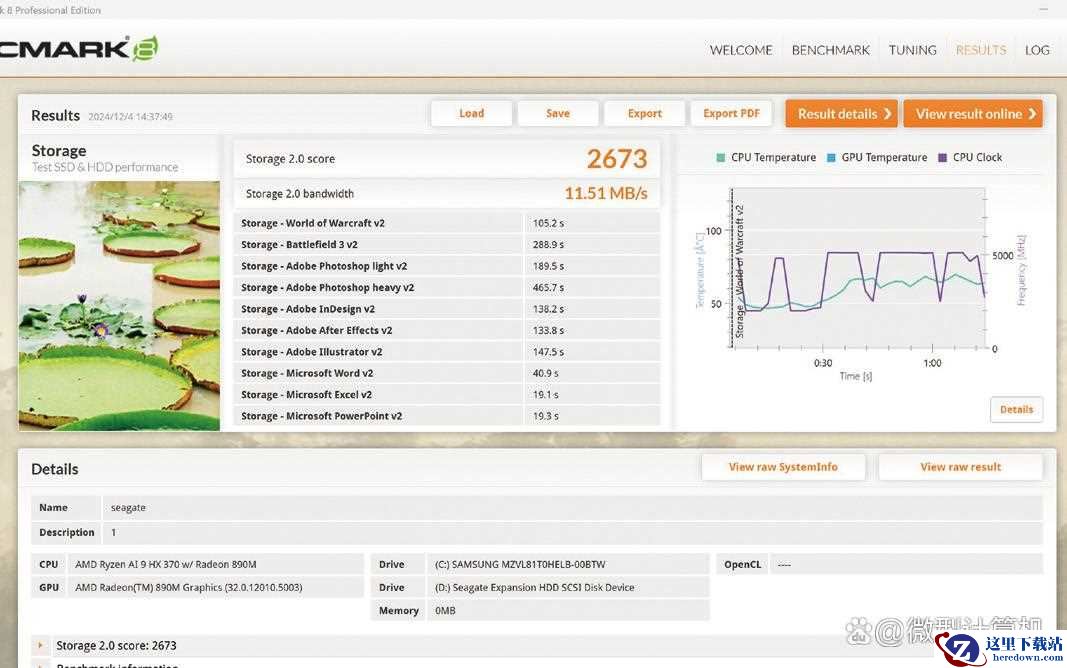
Task: Toggle CPU Temperature legend swatch
Action: click(721, 158)
